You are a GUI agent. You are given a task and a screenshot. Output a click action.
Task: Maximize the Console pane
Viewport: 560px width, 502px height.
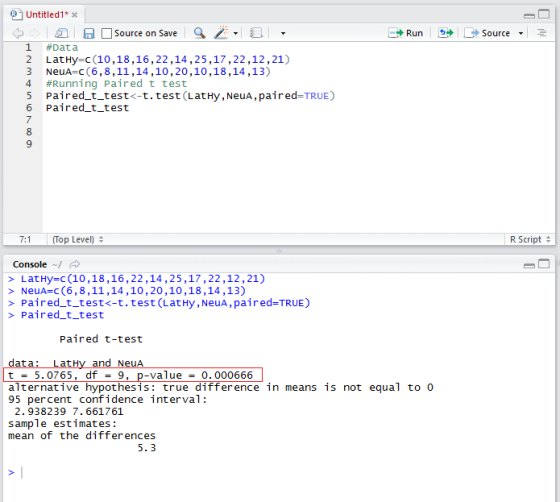click(544, 264)
